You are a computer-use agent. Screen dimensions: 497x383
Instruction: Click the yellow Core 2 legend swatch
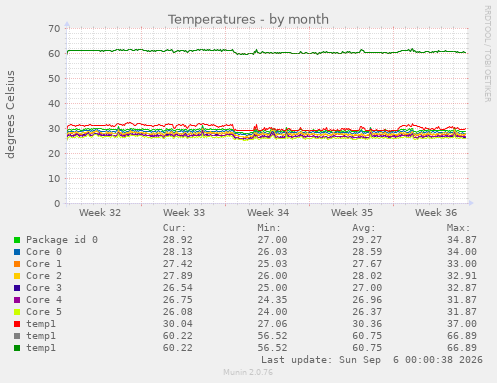pos(17,276)
